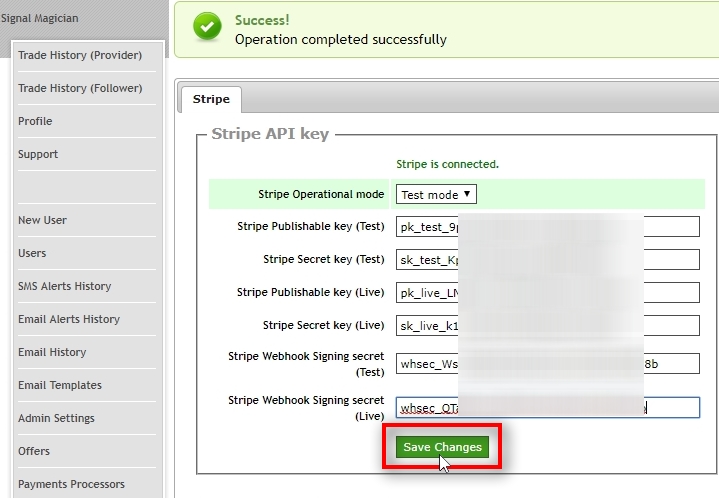Click the green success checkmark icon

click(x=207, y=26)
